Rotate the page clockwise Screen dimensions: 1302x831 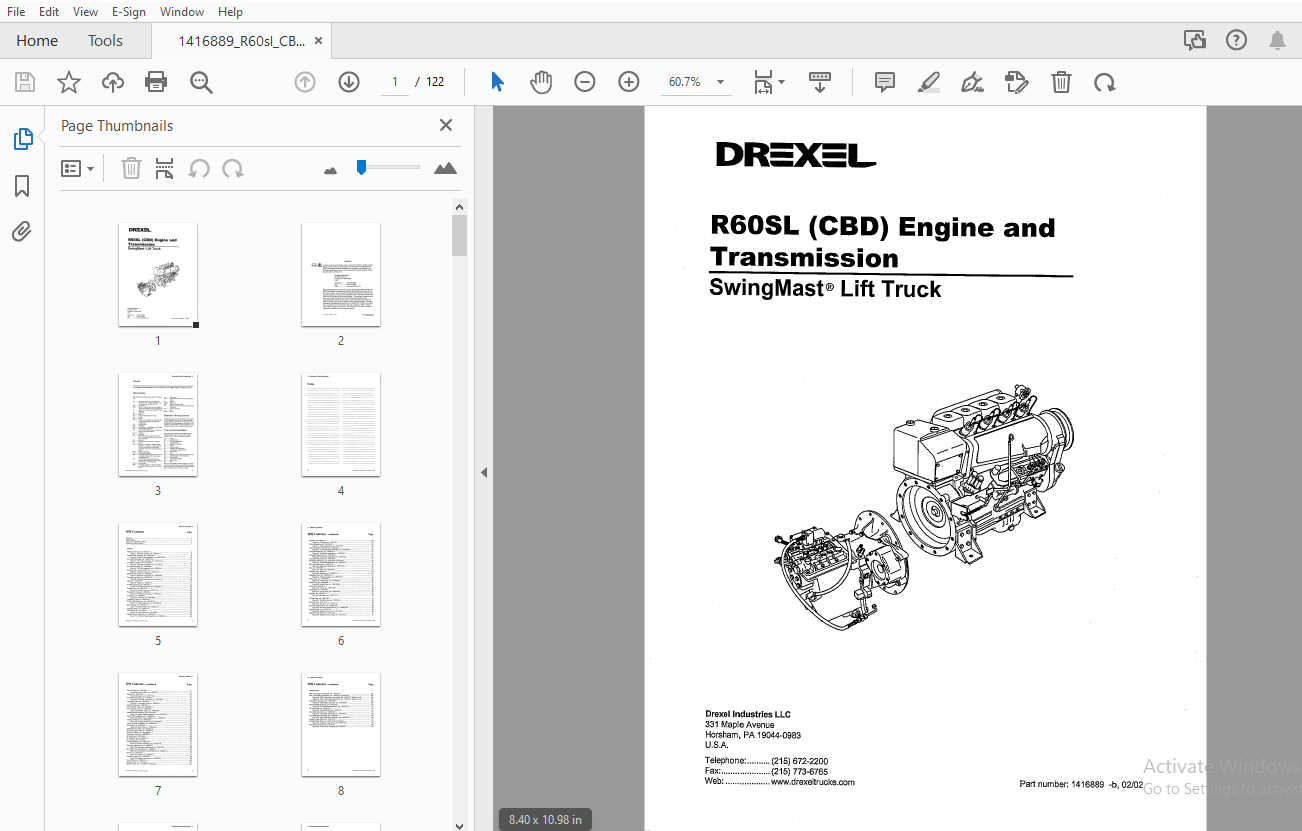(x=1105, y=82)
